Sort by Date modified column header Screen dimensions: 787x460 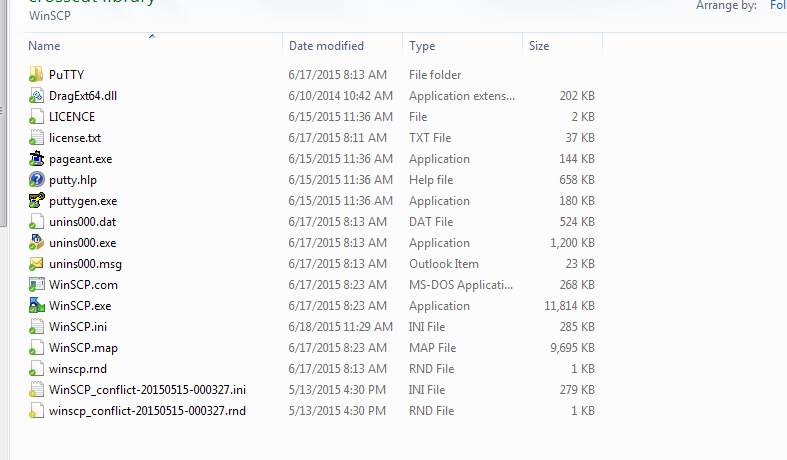[326, 46]
